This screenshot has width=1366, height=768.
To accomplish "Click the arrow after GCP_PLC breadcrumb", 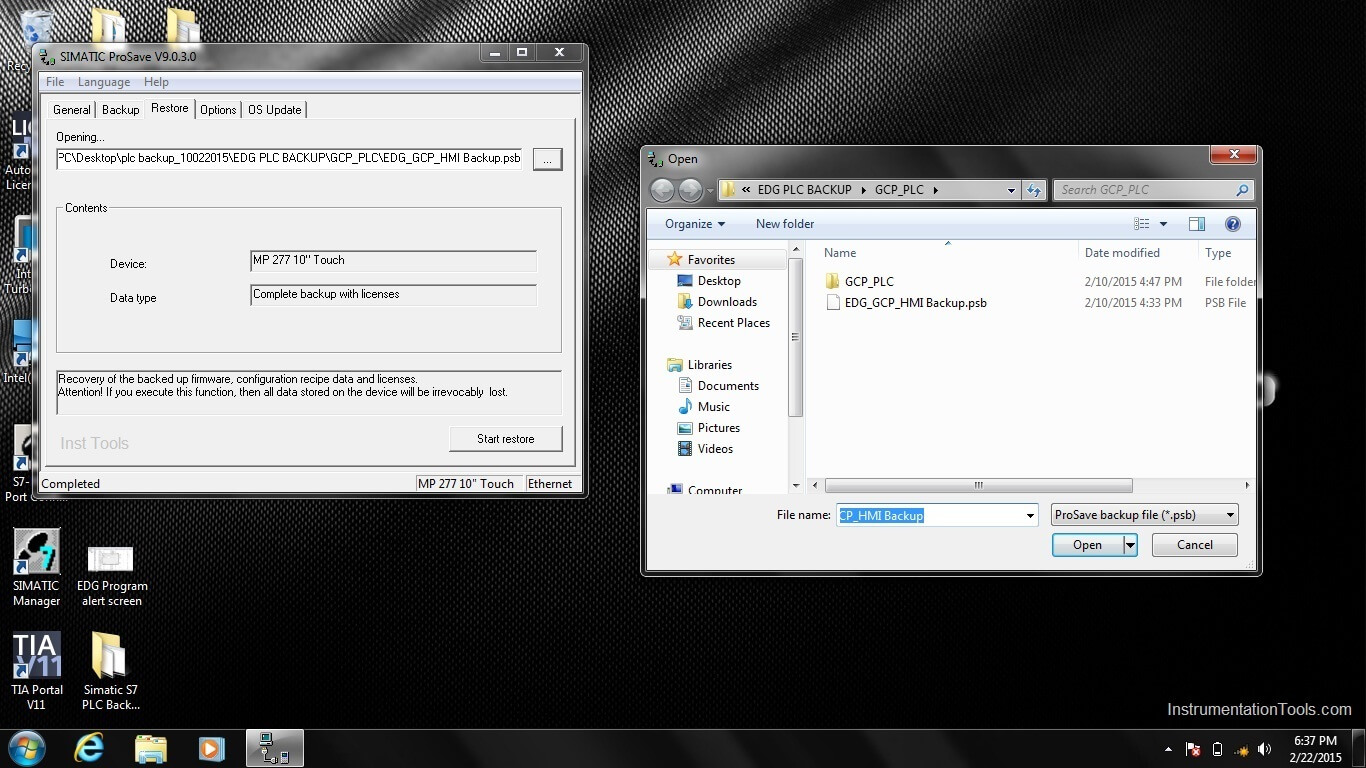I will point(936,190).
